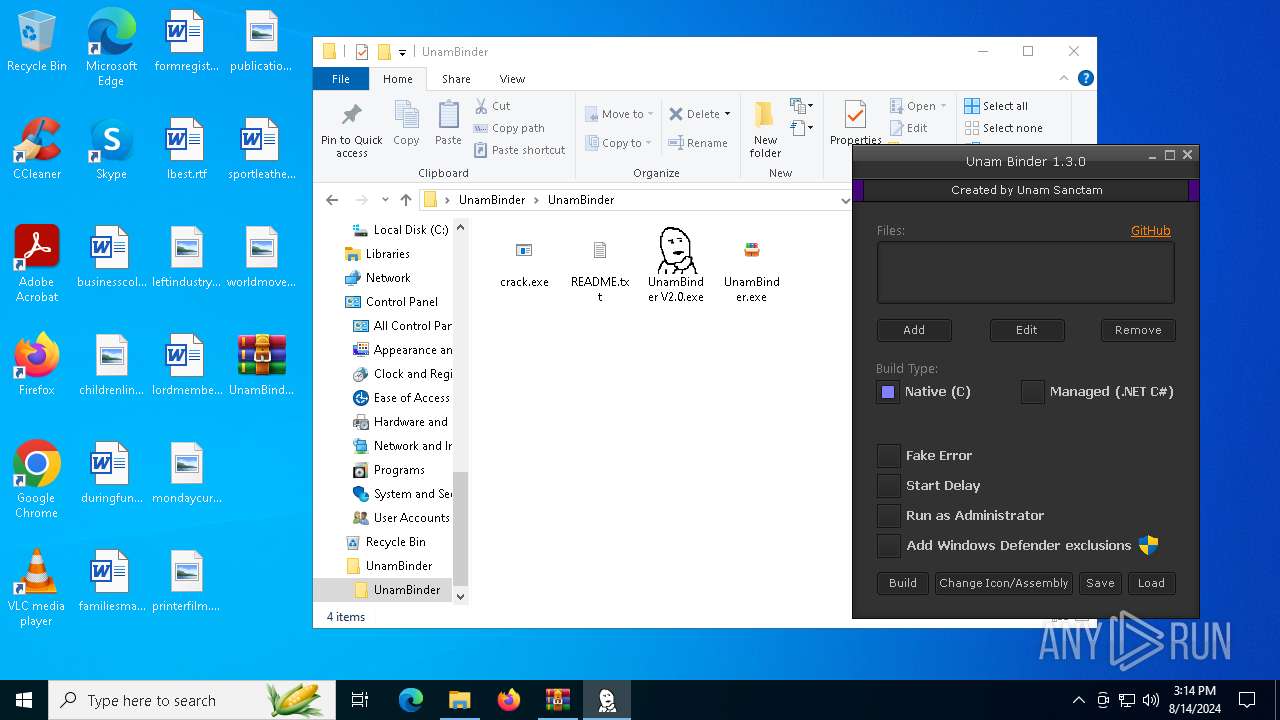1280x720 pixels.
Task: Open the Recent locations dropdown arrow
Action: [385, 200]
